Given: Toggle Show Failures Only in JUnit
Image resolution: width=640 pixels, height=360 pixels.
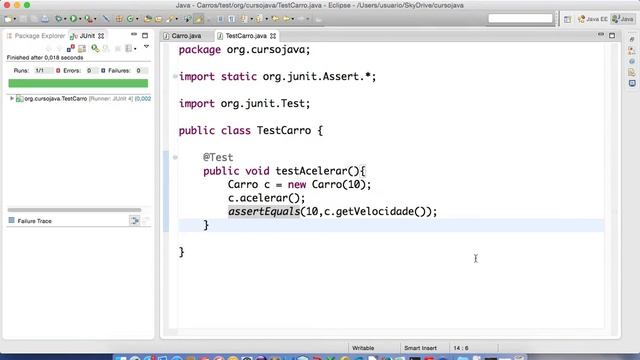Looking at the screenshot, I should tap(71, 49).
